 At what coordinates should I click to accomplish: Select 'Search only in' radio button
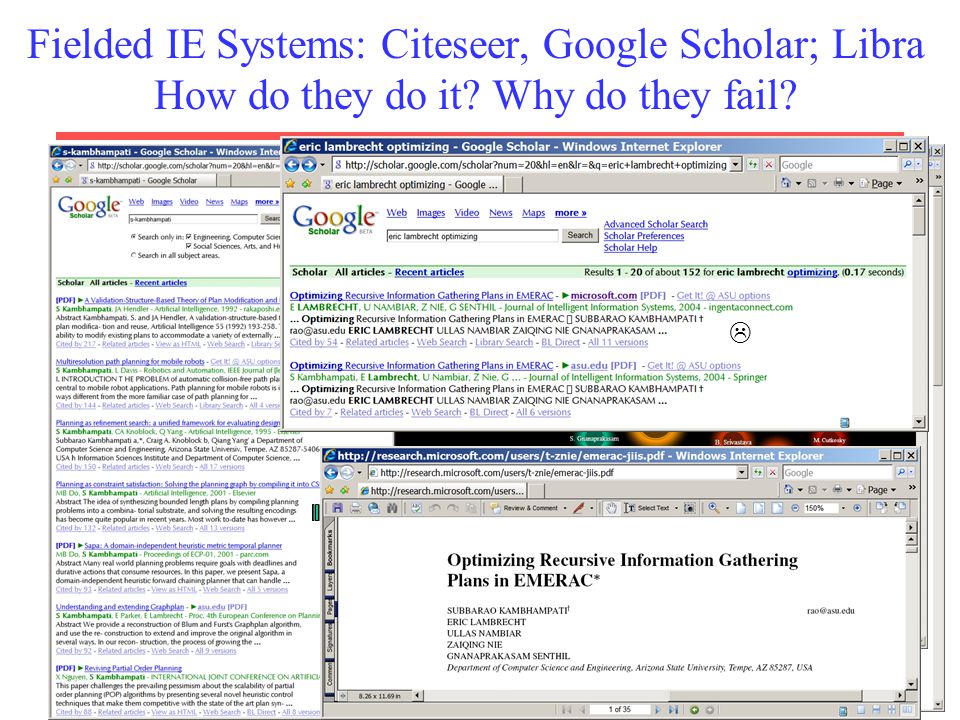pyautogui.click(x=133, y=236)
